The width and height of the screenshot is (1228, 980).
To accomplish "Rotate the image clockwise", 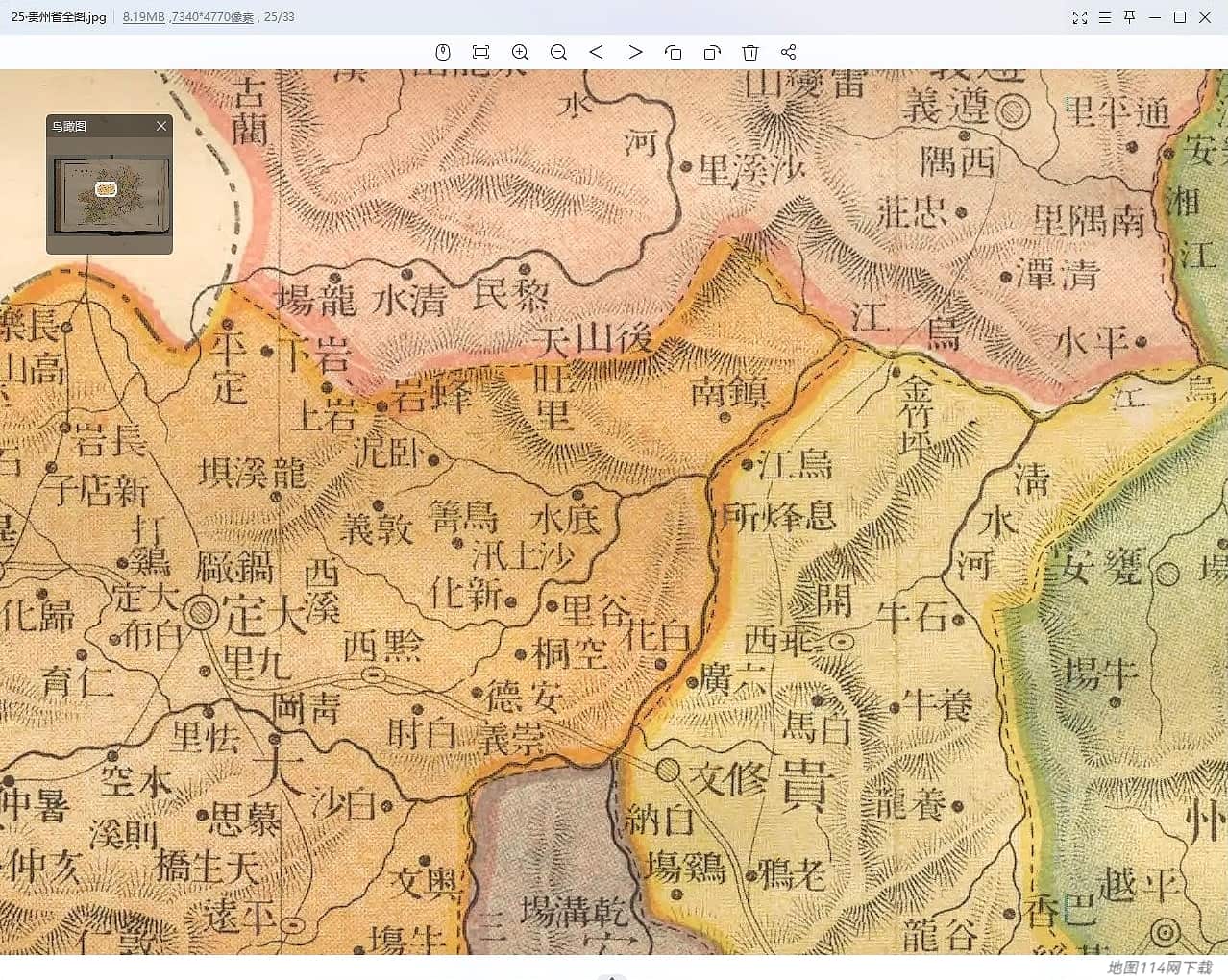I will tap(712, 52).
